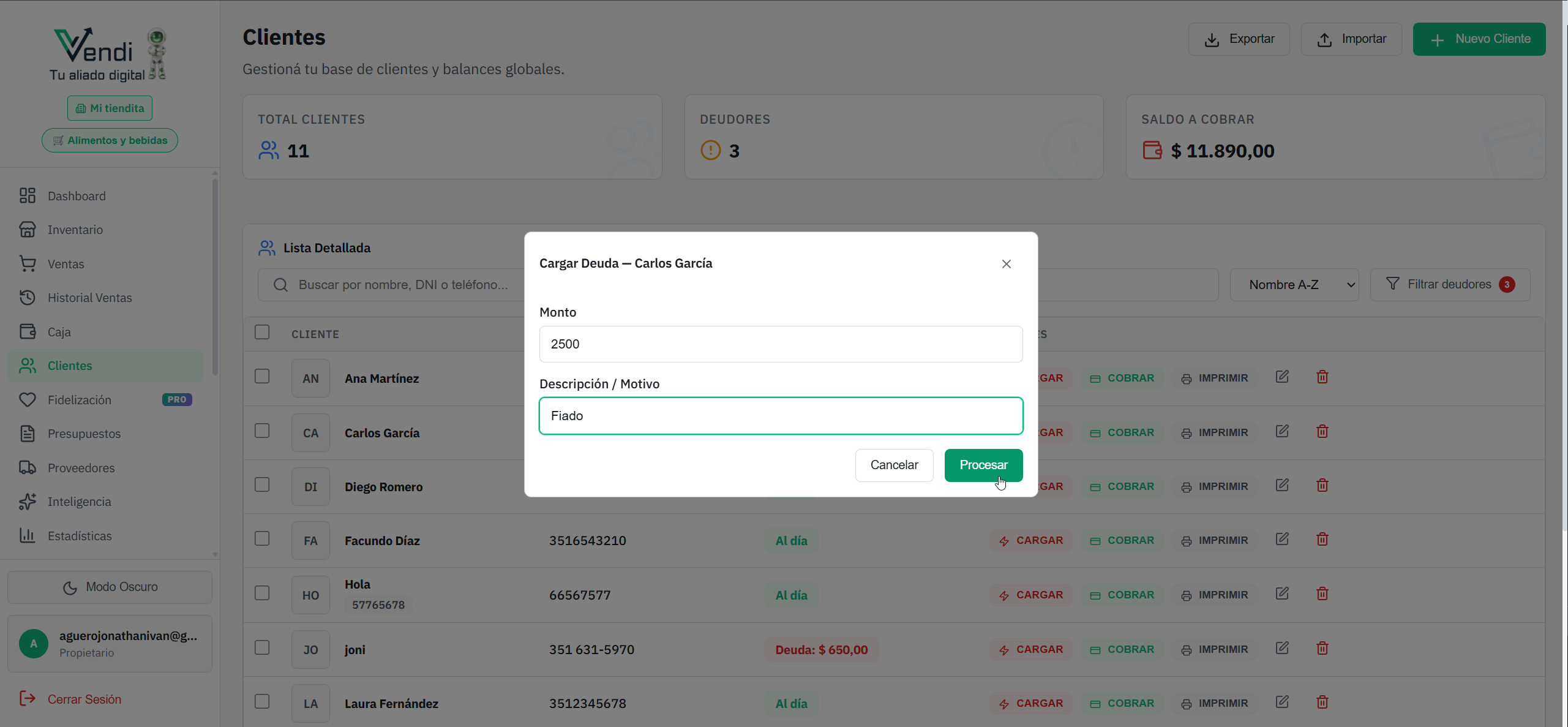
Task: Check the checkbox next to Ana Martínez
Action: (x=262, y=376)
